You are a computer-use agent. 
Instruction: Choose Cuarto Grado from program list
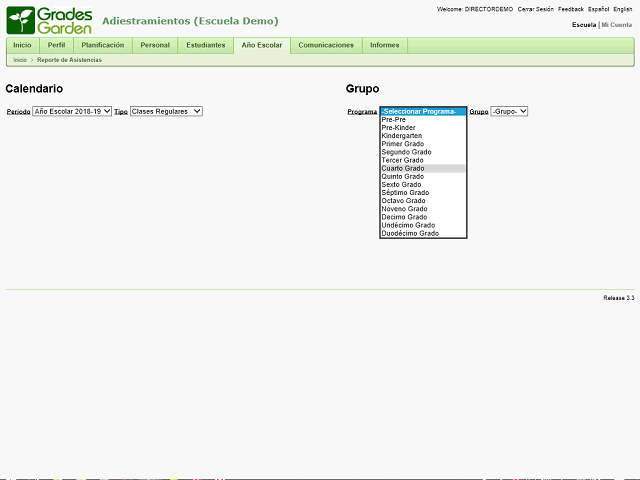[403, 168]
